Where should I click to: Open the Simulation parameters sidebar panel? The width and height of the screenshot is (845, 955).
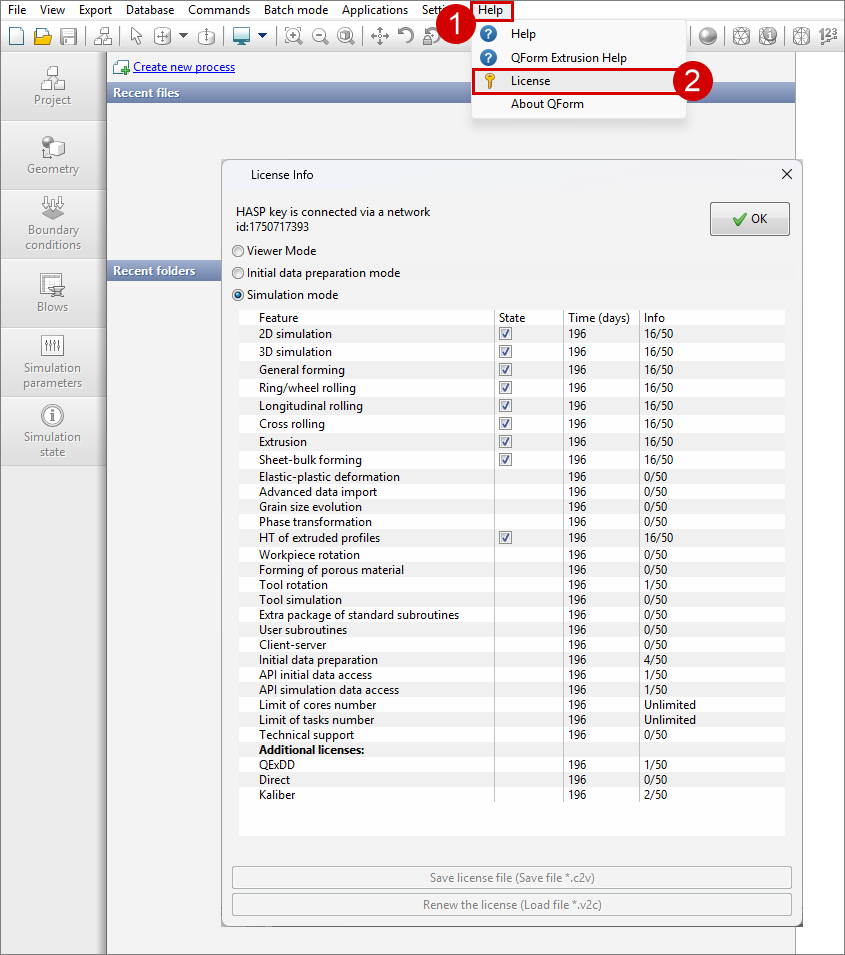pos(53,362)
